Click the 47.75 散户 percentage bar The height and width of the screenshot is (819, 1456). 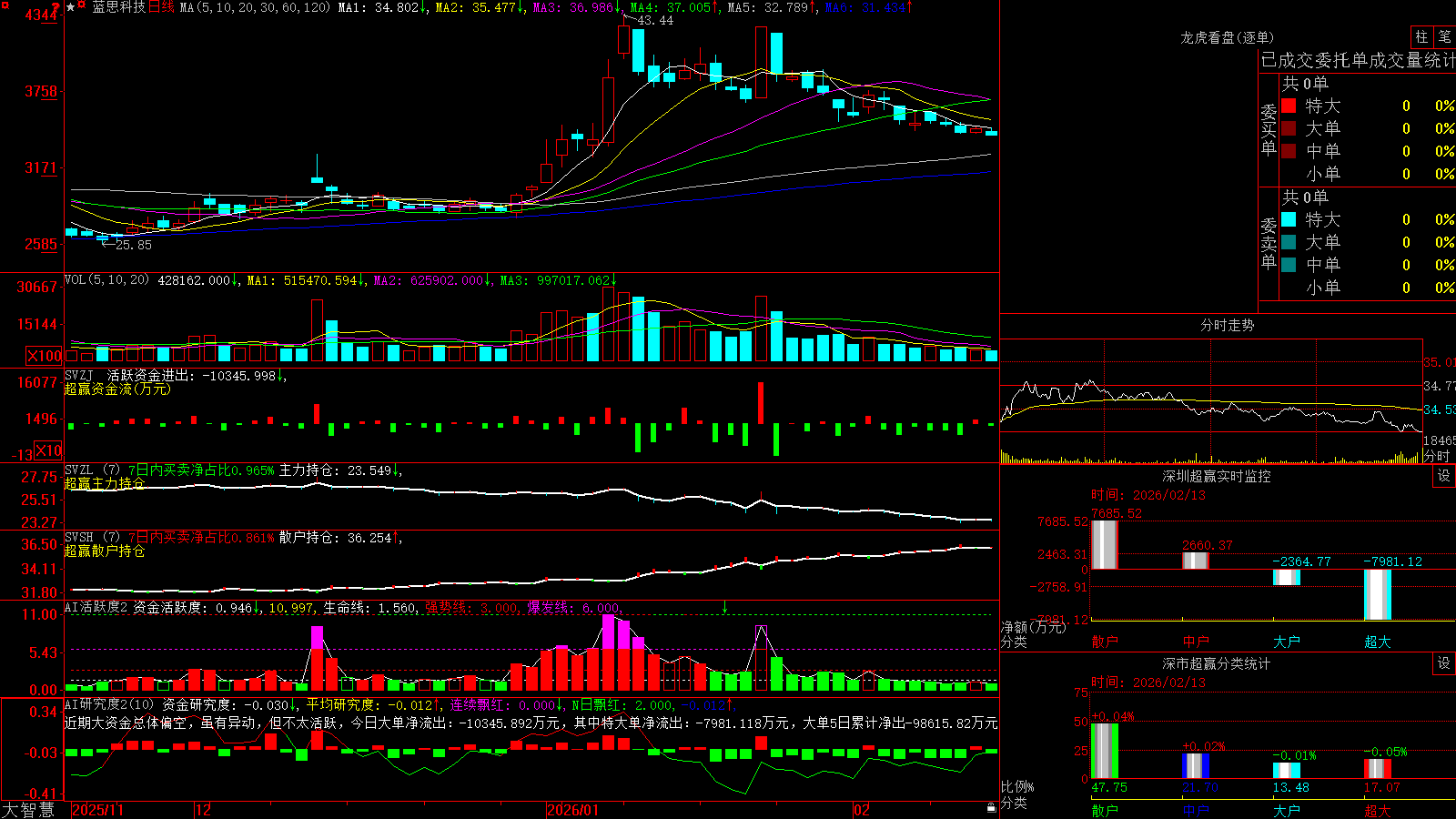[1104, 751]
